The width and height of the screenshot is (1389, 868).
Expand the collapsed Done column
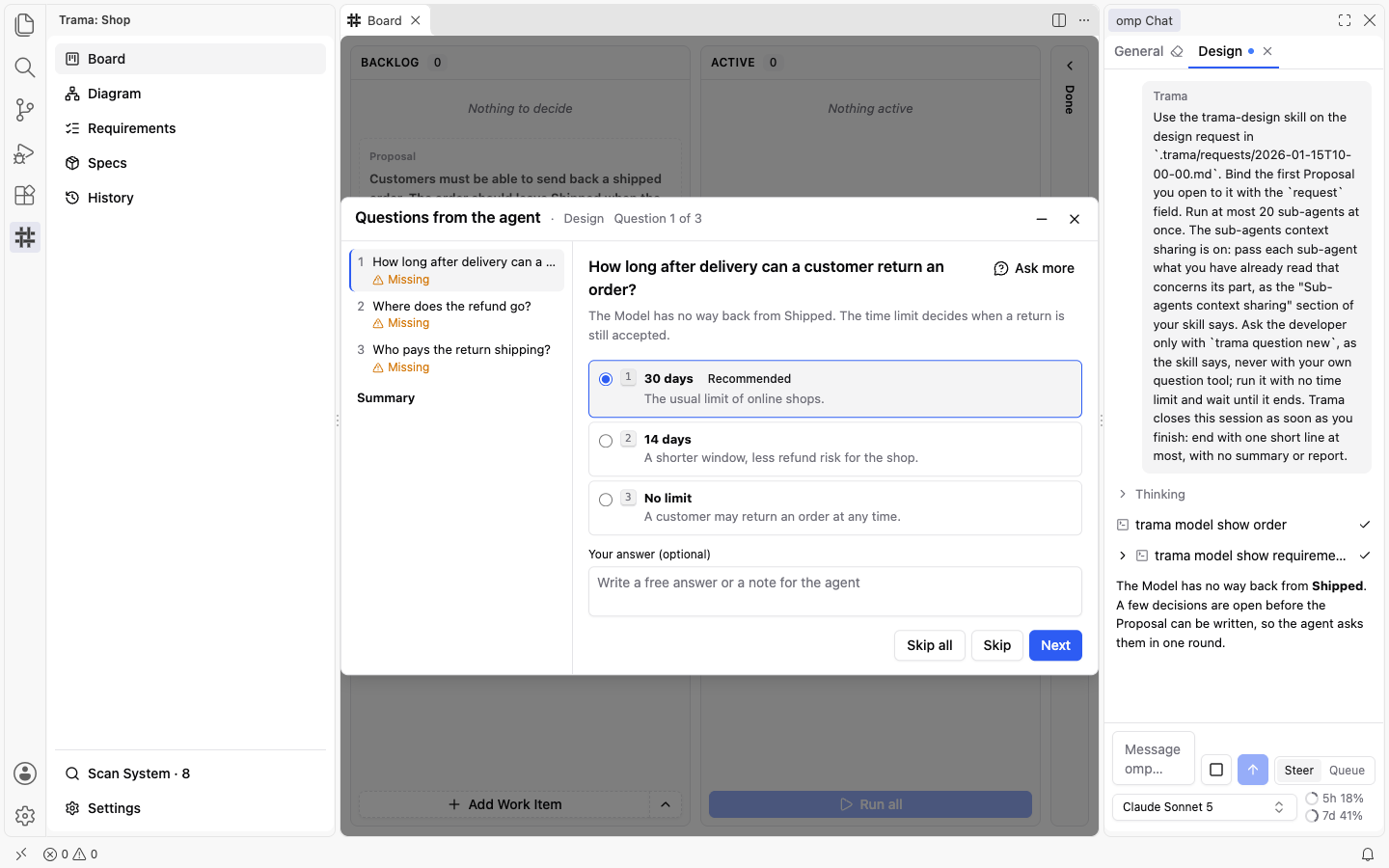1070,66
